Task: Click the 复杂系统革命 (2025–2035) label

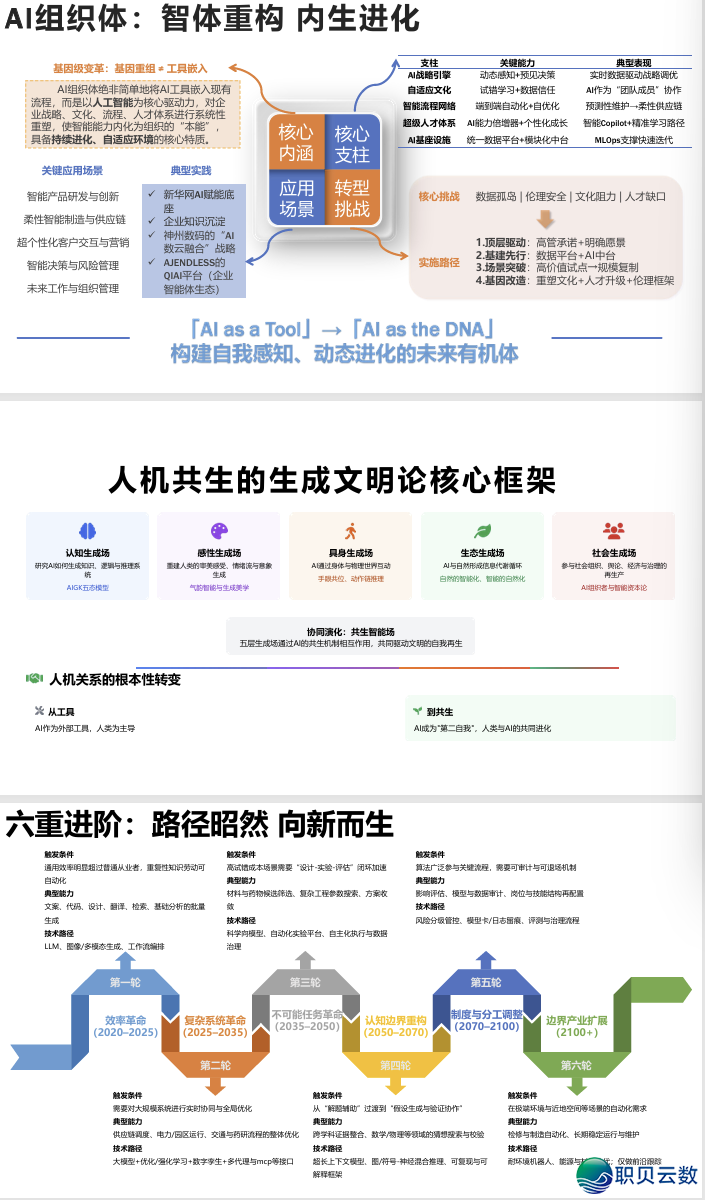Action: pos(215,1025)
